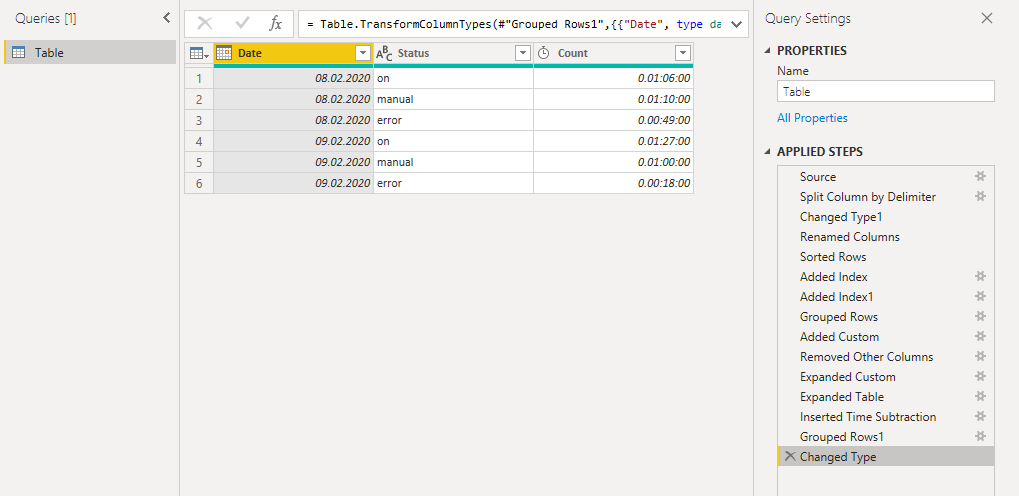Delete the Changed Type step with X
This screenshot has height=496, width=1019.
(790, 456)
